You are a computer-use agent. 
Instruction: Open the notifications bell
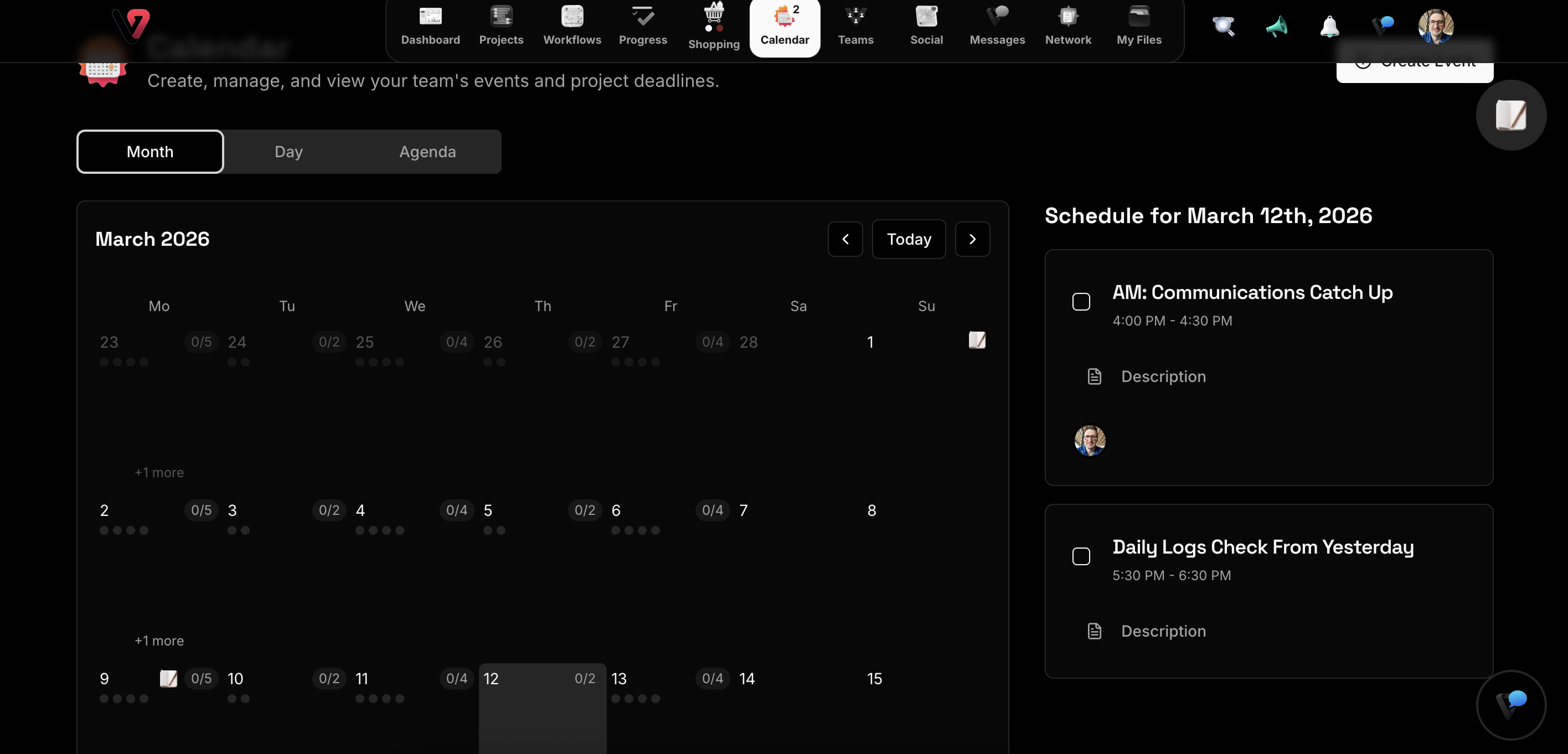point(1329,26)
